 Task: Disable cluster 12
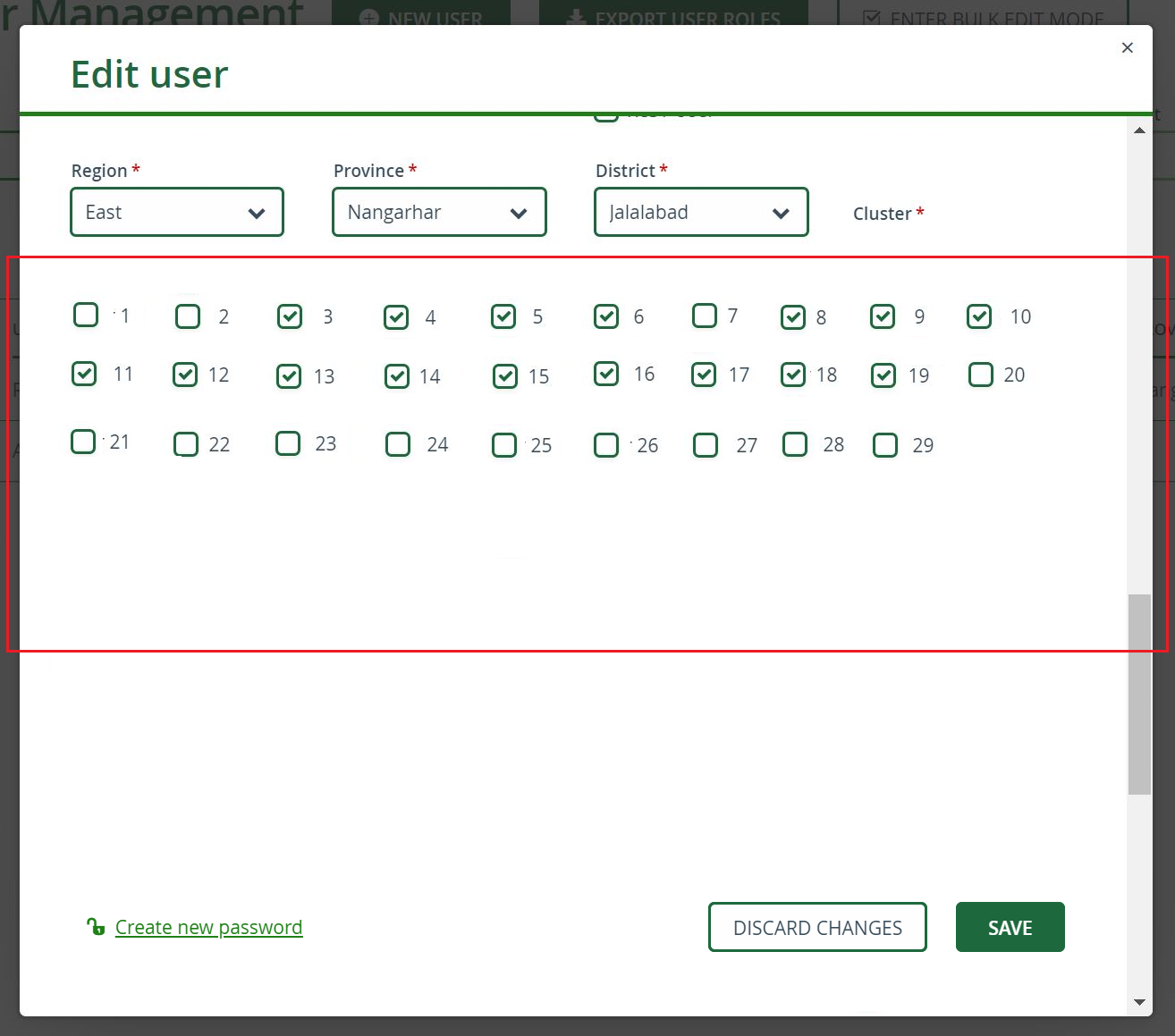[x=185, y=375]
